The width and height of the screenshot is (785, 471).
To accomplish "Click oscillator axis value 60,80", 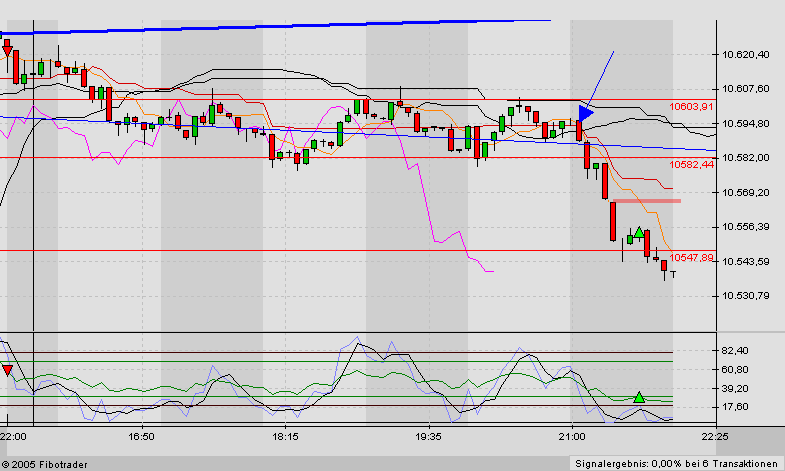I will [735, 370].
